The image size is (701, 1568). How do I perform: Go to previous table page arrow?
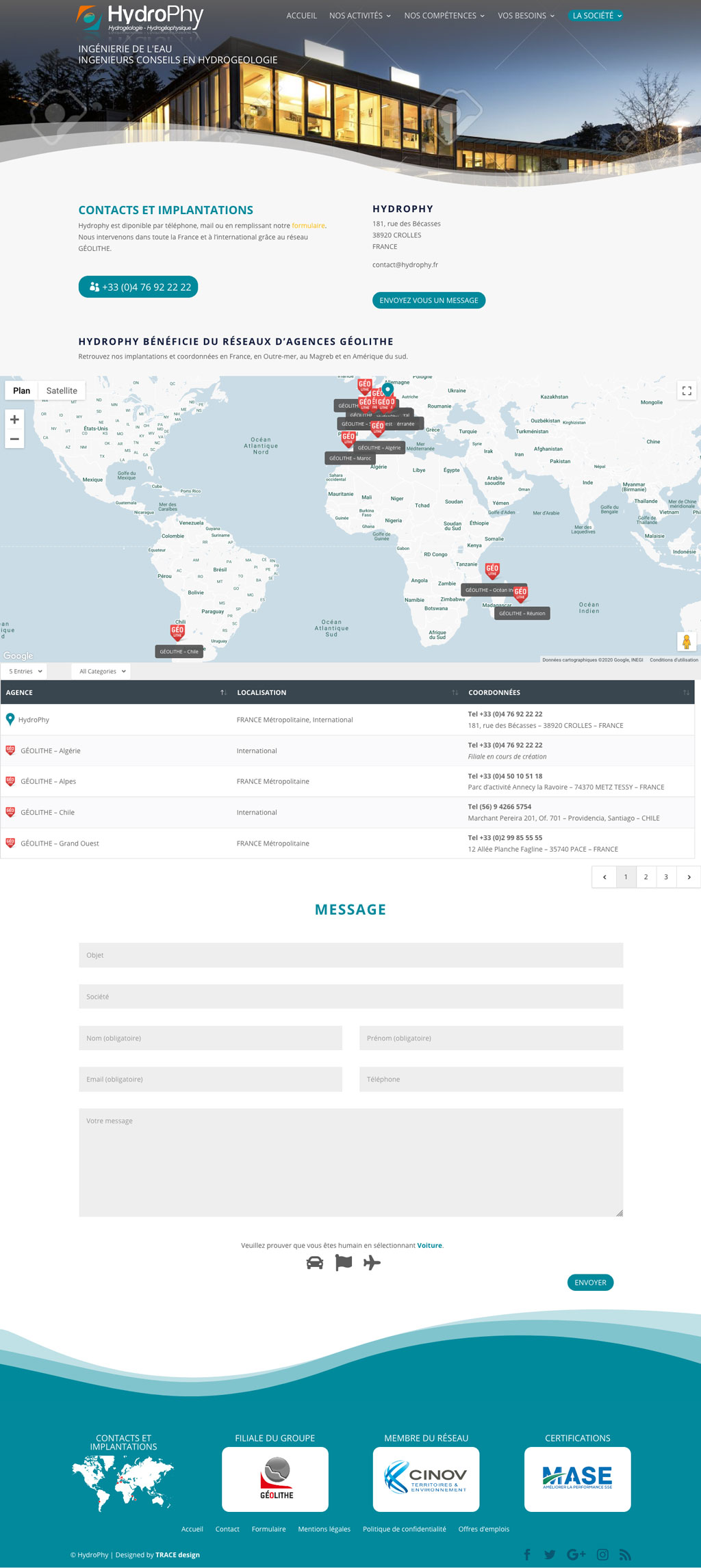(604, 876)
